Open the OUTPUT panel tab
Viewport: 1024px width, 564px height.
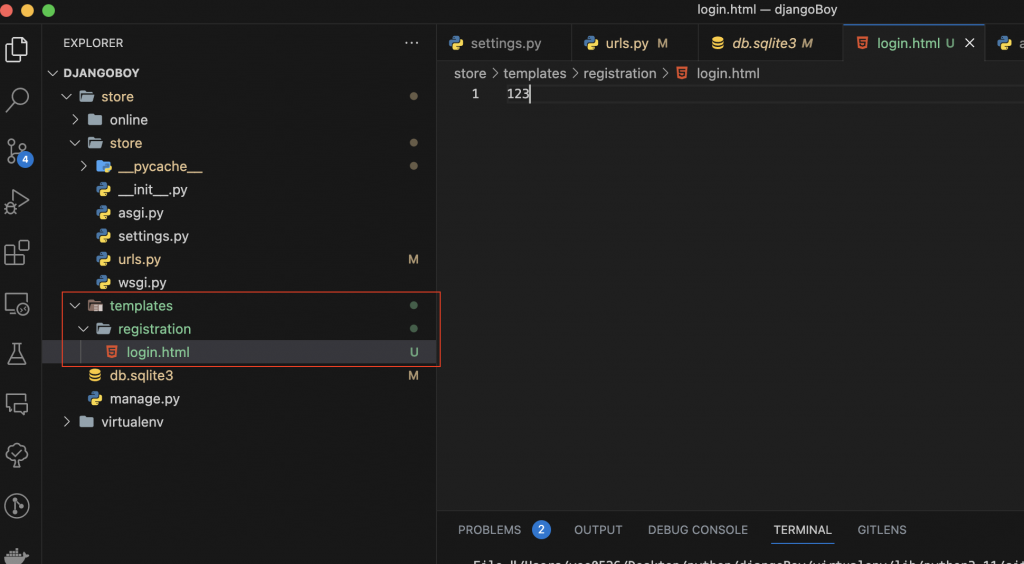point(598,530)
